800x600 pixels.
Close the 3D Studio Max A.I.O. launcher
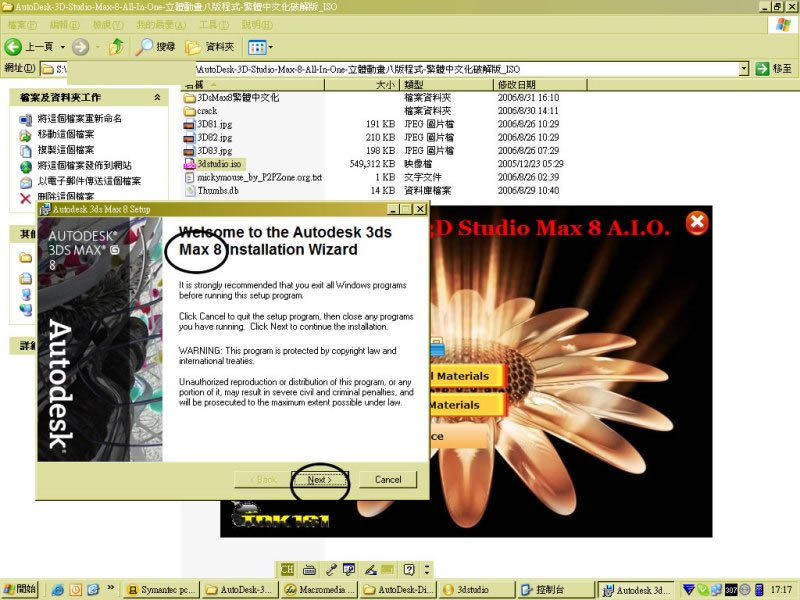696,223
